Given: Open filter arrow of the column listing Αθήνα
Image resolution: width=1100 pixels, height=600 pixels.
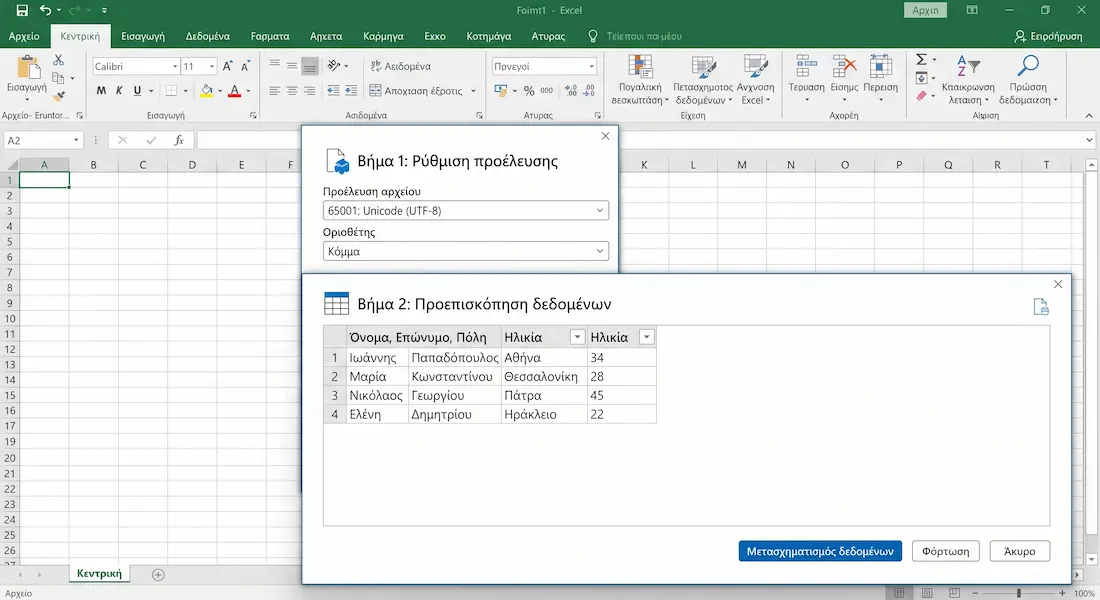Looking at the screenshot, I should click(577, 338).
